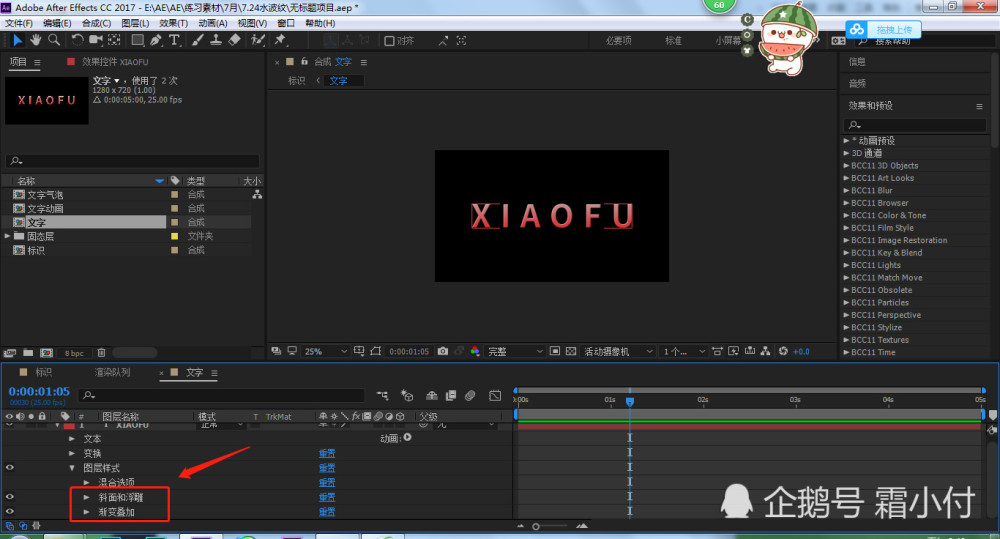Click the draft 3D icon in timeline
Viewport: 1000px width, 539px height.
(x=406, y=395)
